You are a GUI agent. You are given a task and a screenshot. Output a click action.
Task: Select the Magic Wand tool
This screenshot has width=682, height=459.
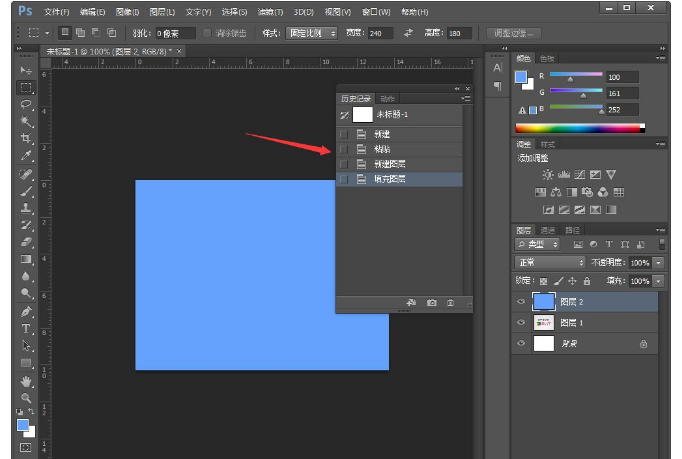point(26,121)
